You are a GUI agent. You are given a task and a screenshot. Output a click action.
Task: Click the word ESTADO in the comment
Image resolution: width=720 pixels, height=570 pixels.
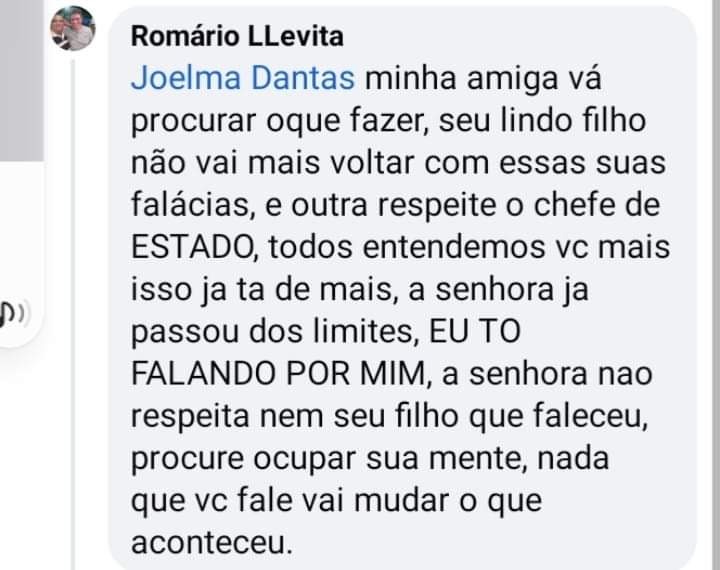(x=191, y=247)
